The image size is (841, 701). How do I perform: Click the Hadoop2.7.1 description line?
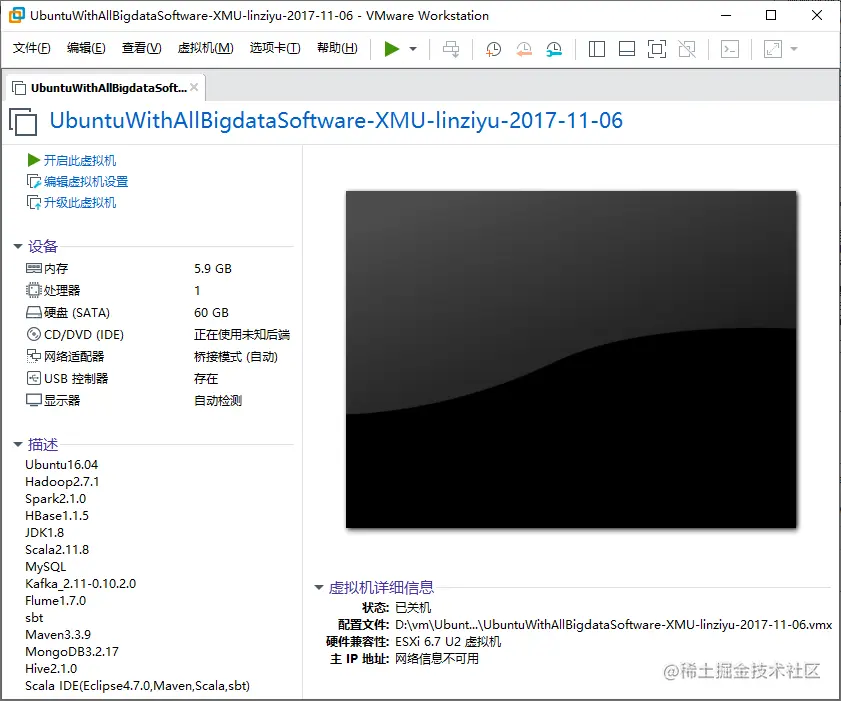click(62, 482)
